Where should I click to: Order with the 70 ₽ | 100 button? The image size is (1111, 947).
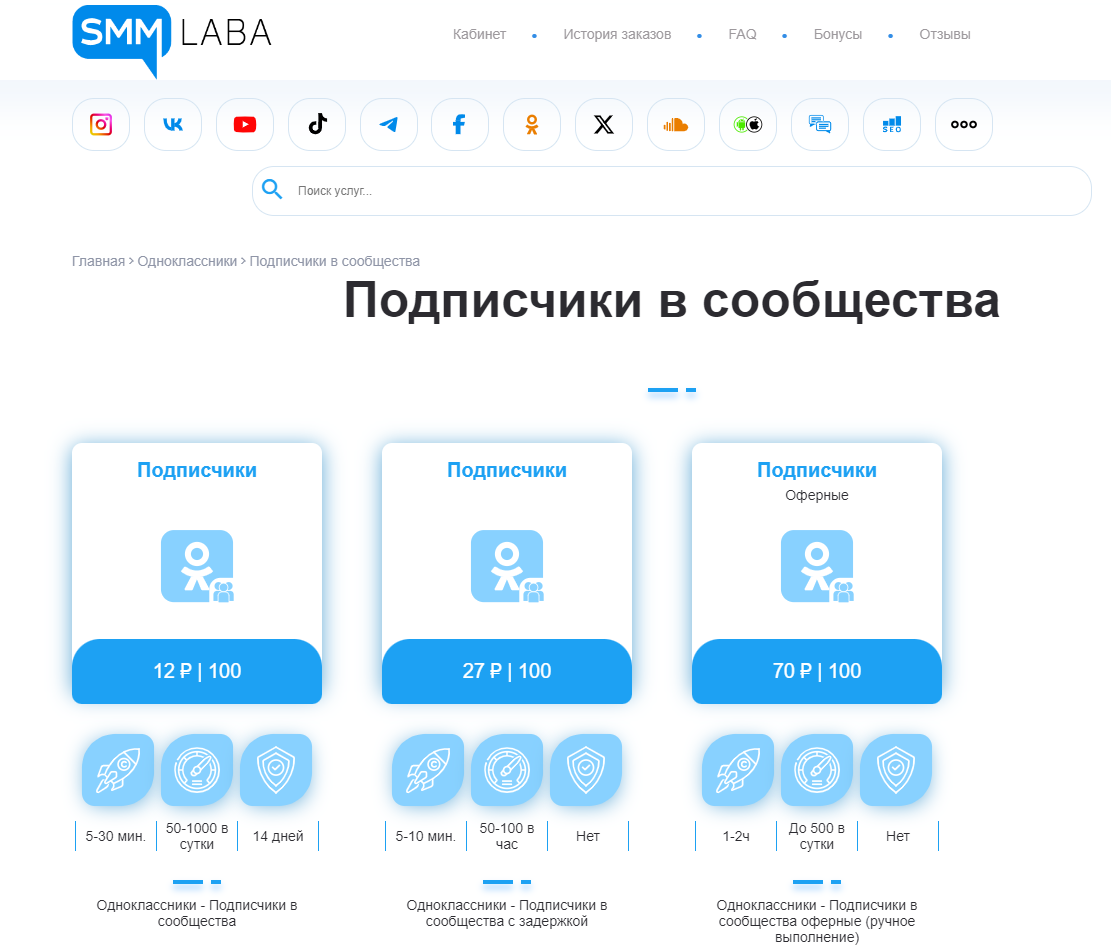(x=817, y=671)
